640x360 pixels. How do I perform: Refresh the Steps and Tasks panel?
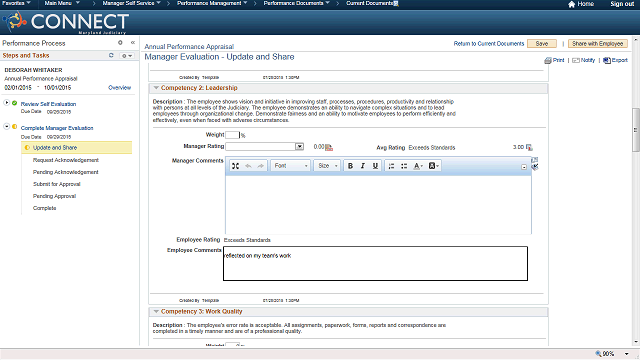point(111,55)
